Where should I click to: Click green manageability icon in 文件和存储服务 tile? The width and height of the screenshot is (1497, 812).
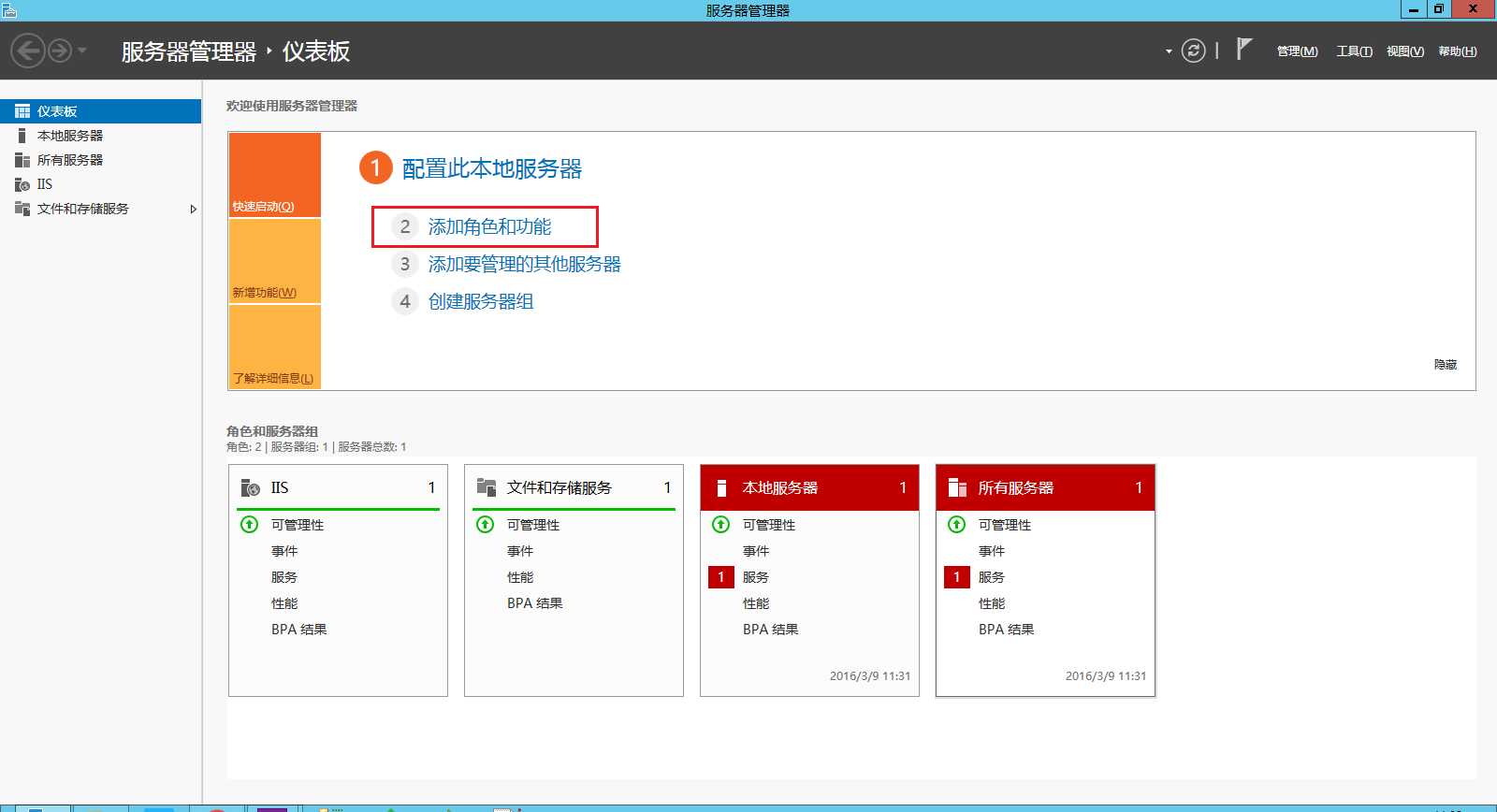point(485,524)
